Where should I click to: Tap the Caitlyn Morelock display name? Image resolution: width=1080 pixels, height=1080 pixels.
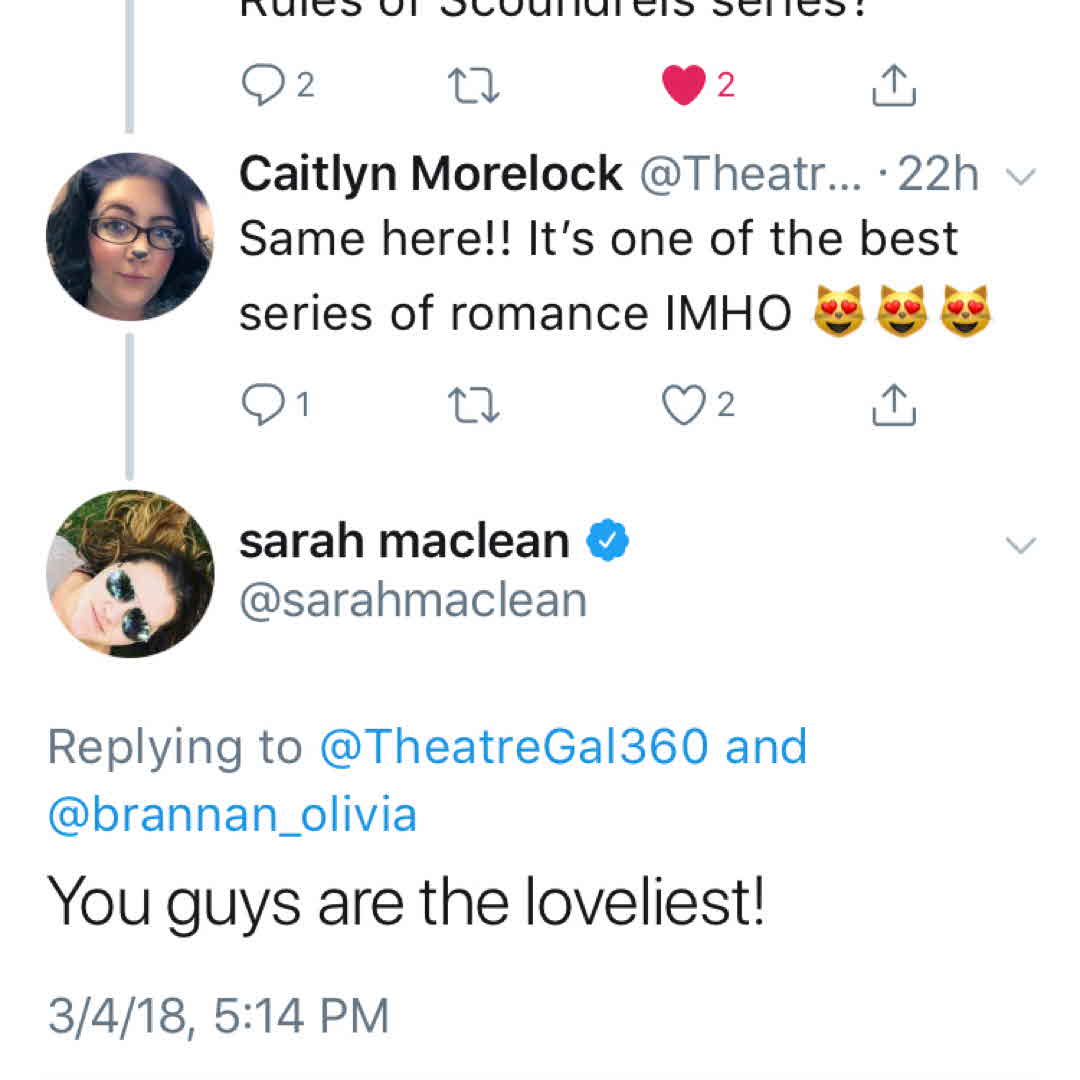point(430,176)
